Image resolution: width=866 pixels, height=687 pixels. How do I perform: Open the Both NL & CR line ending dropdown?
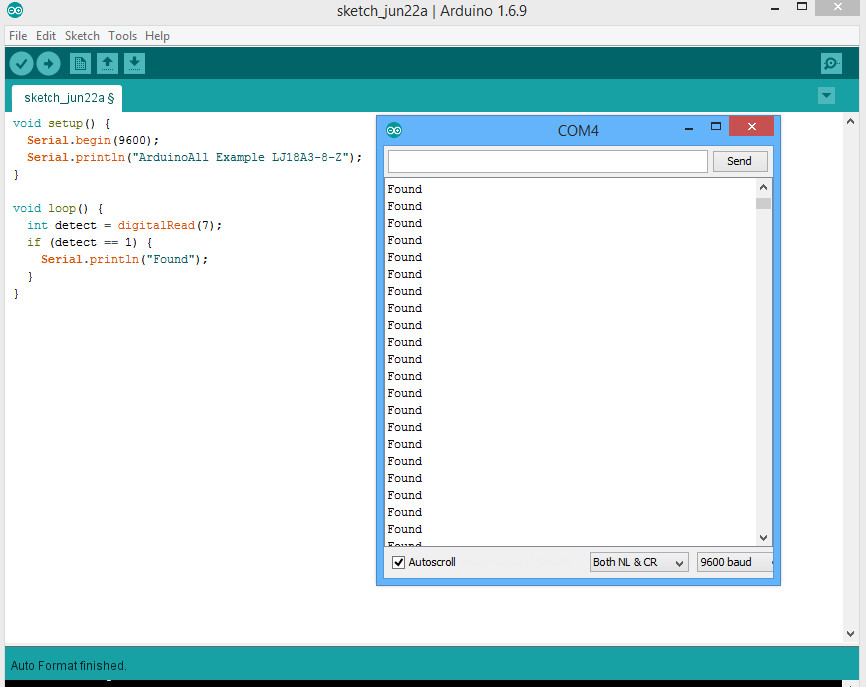(x=639, y=562)
